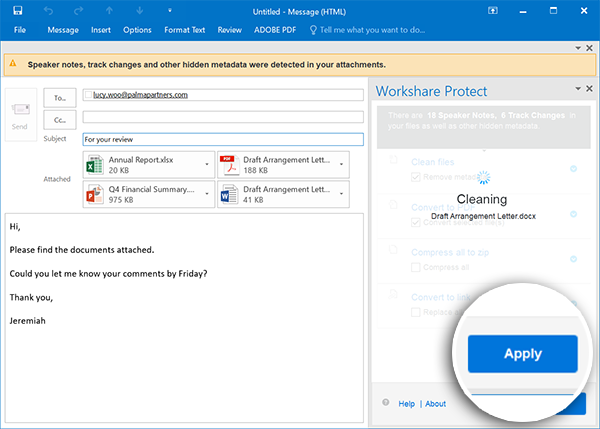Click in the email message body
This screenshot has height=429, width=600.
point(184,318)
